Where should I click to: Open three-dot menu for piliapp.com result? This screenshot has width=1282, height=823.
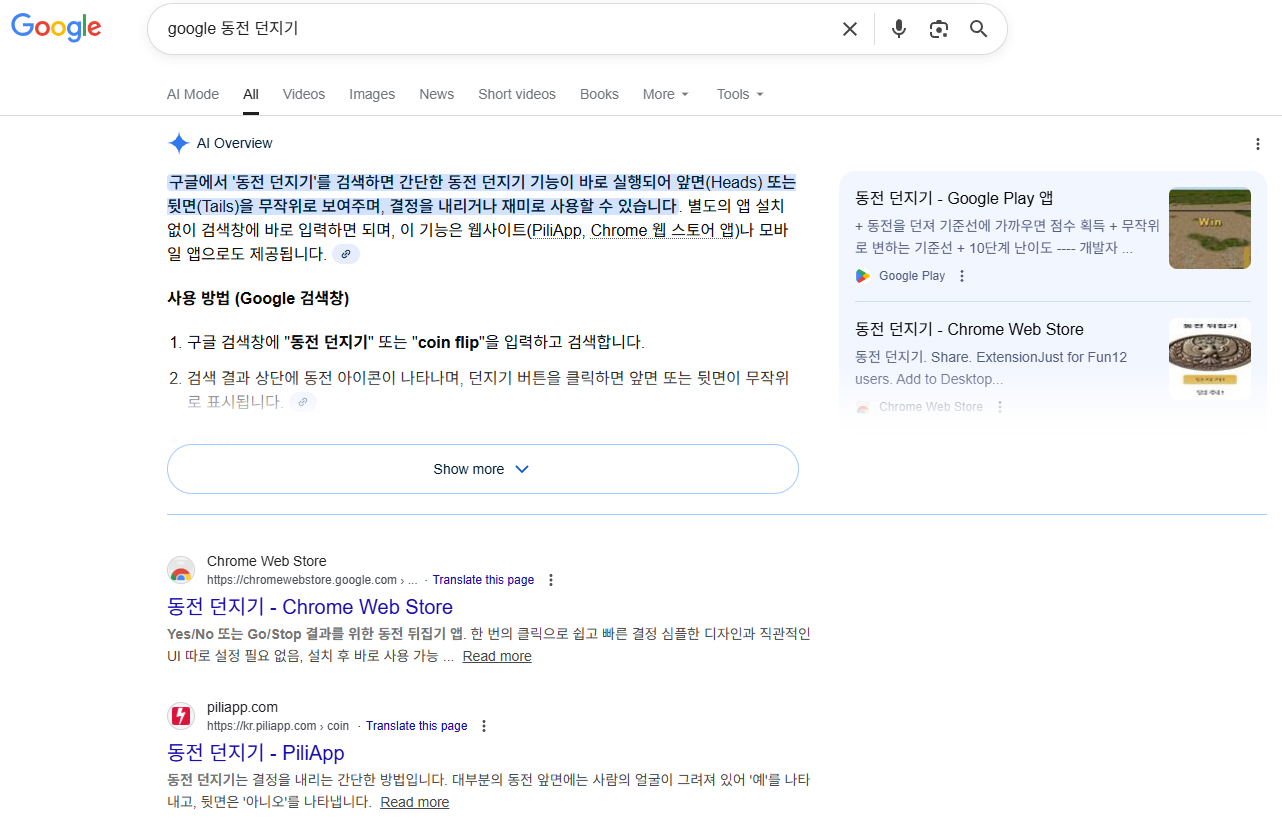(484, 726)
